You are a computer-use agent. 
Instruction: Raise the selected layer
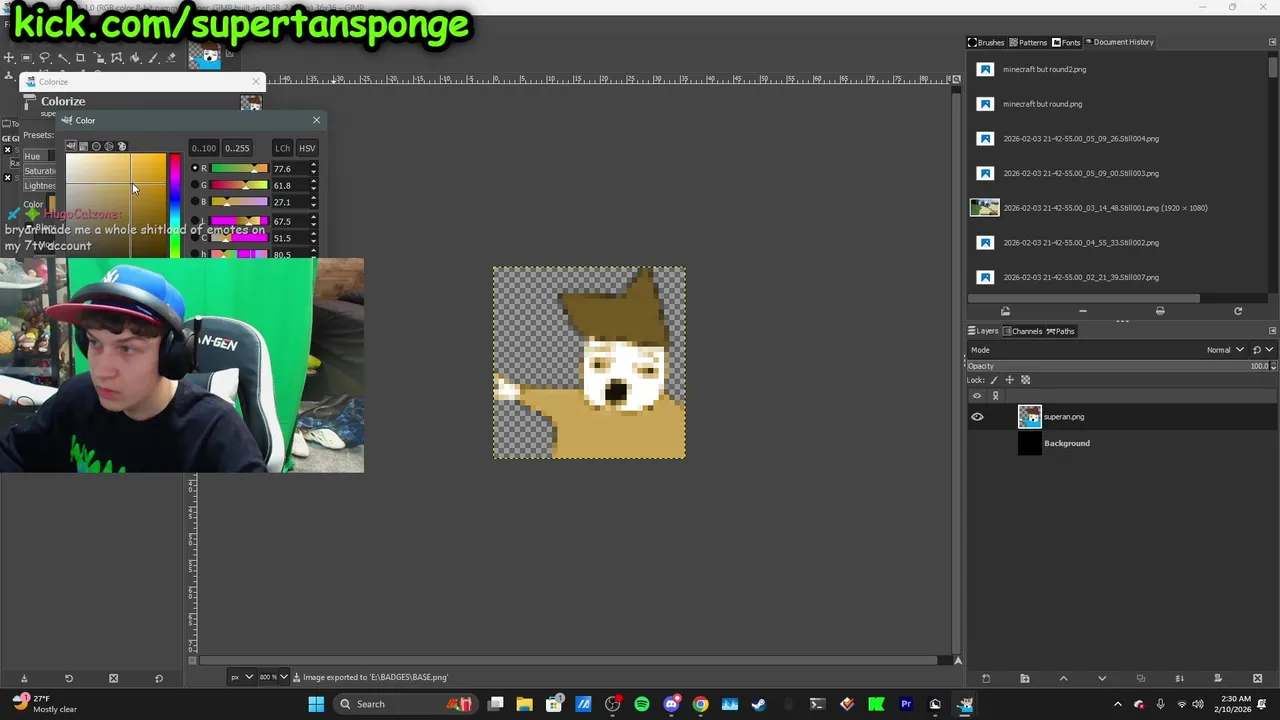tap(1063, 678)
